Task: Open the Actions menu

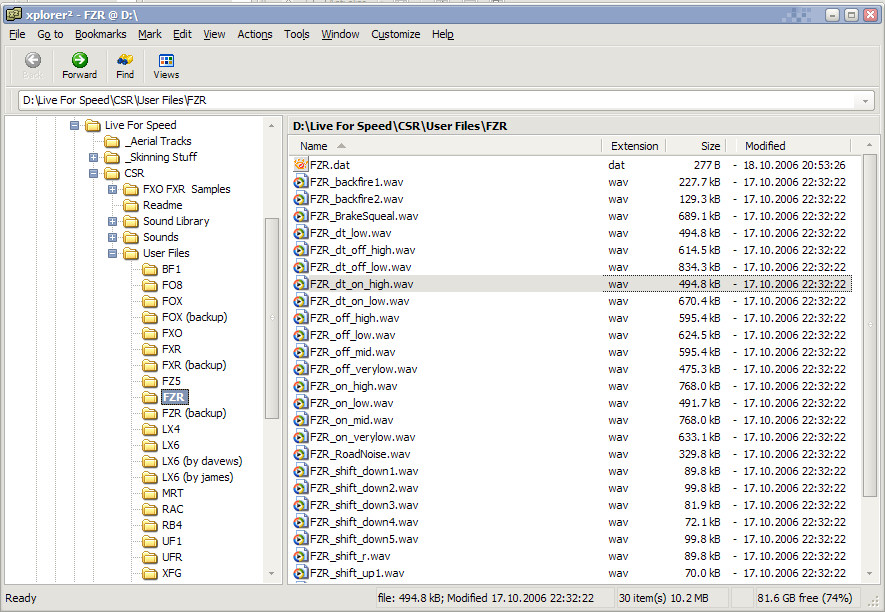Action: [255, 34]
